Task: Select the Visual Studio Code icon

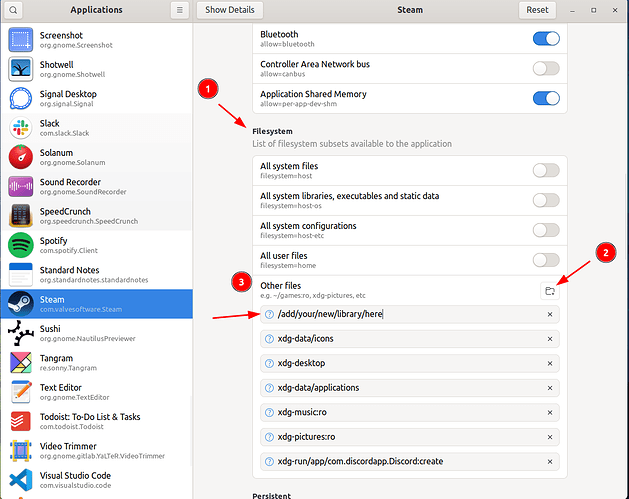Action: 20,480
